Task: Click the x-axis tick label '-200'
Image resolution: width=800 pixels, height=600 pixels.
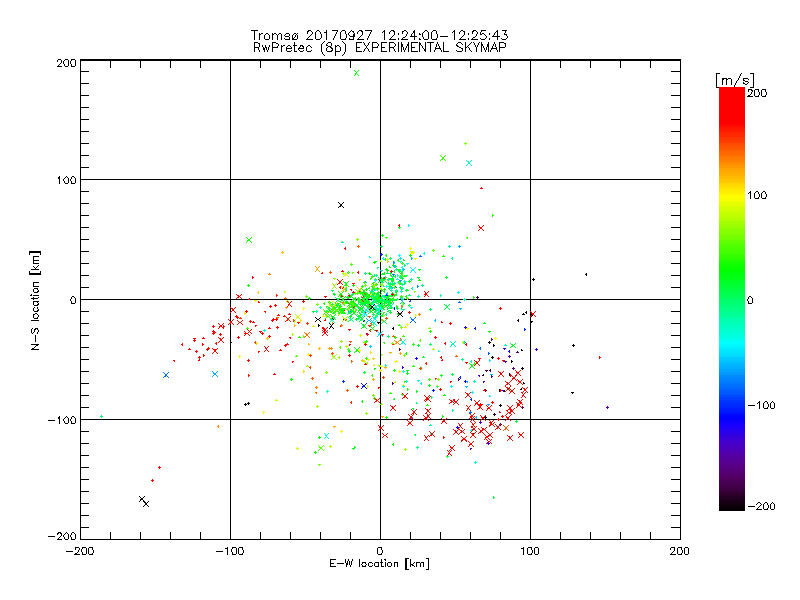Action: 80,551
